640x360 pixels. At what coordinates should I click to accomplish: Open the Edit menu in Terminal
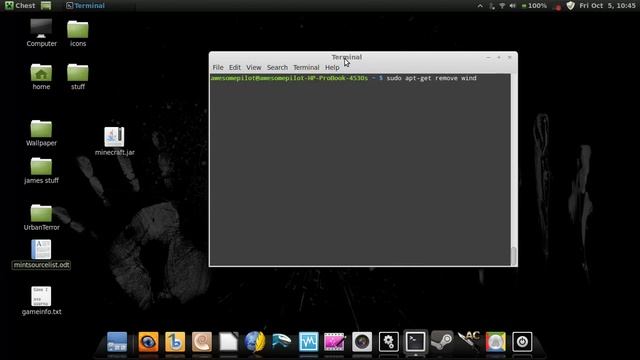pos(235,67)
